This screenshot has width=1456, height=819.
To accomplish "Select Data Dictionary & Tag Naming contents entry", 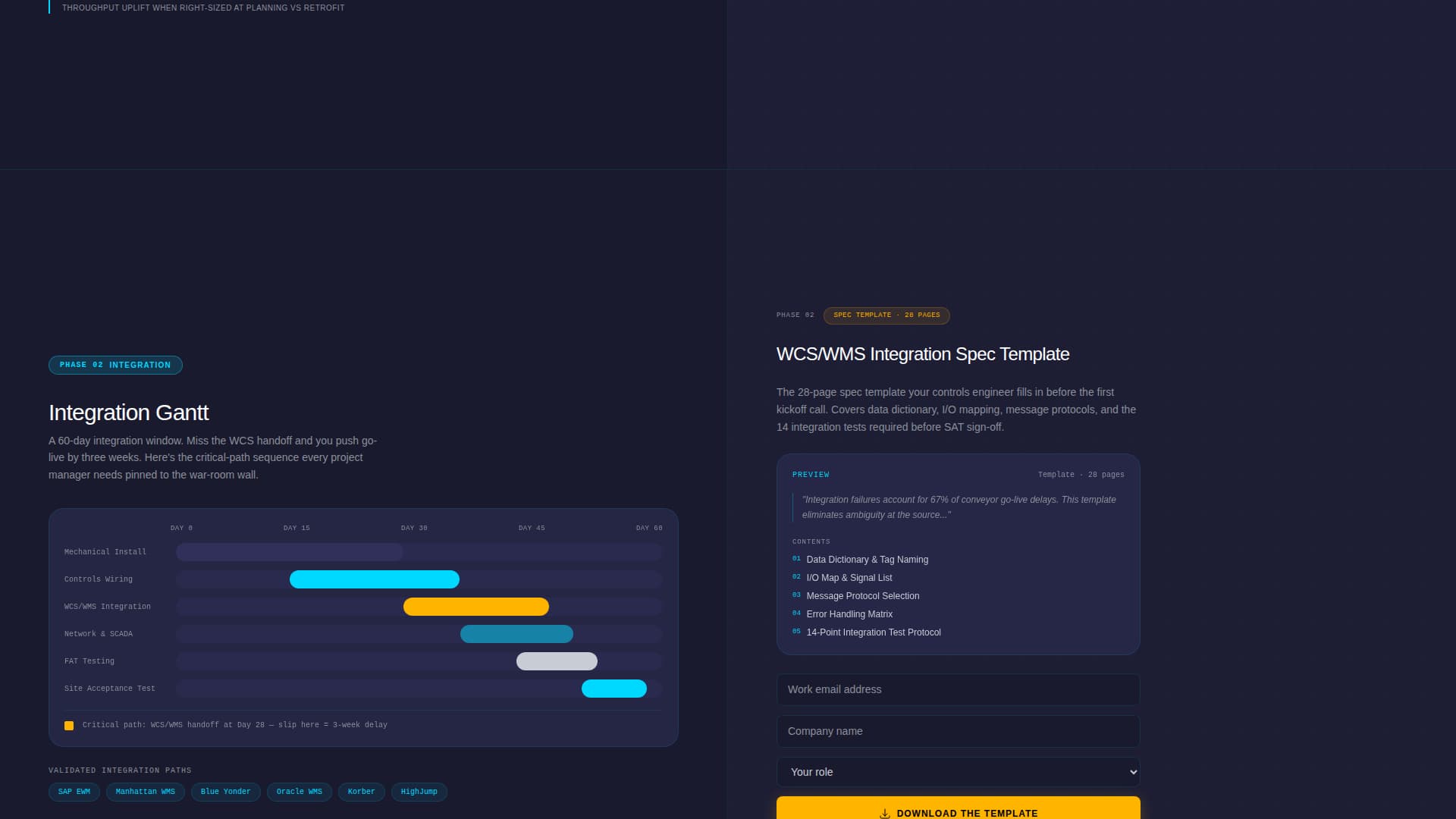I will [x=867, y=560].
